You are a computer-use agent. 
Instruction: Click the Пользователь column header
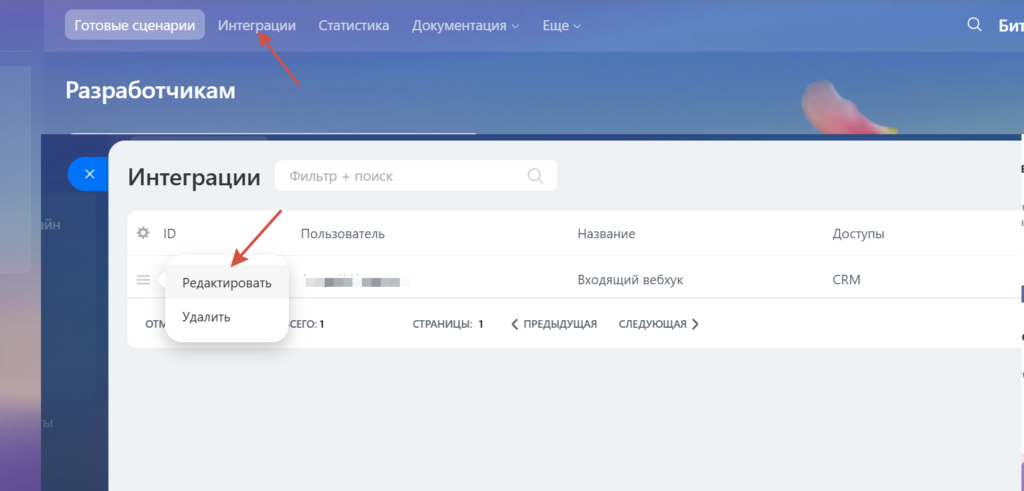coord(342,234)
